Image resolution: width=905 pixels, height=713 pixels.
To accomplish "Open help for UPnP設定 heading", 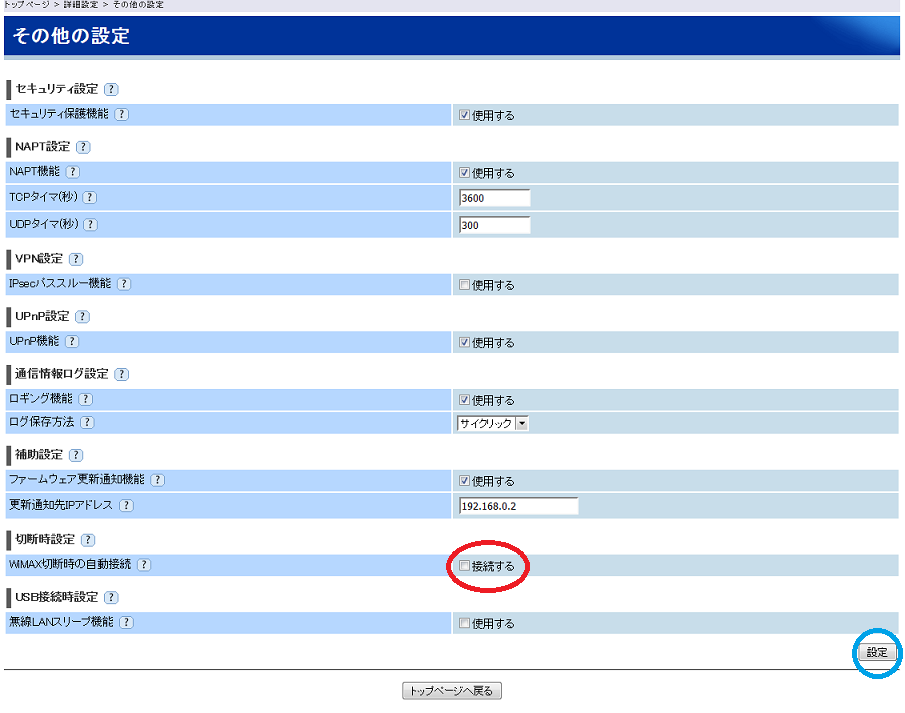I will tap(83, 316).
